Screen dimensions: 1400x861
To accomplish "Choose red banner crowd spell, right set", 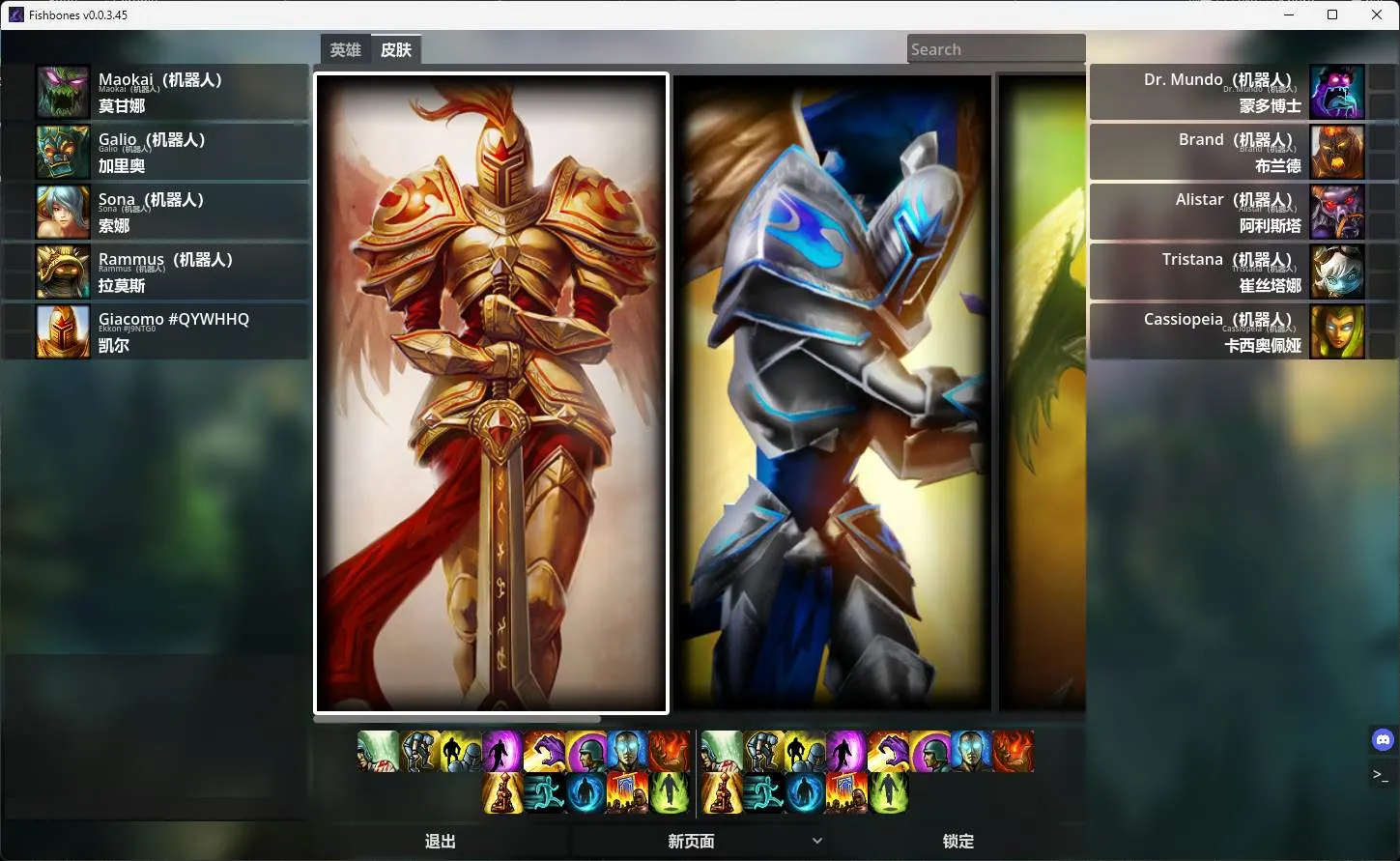I will 846,792.
